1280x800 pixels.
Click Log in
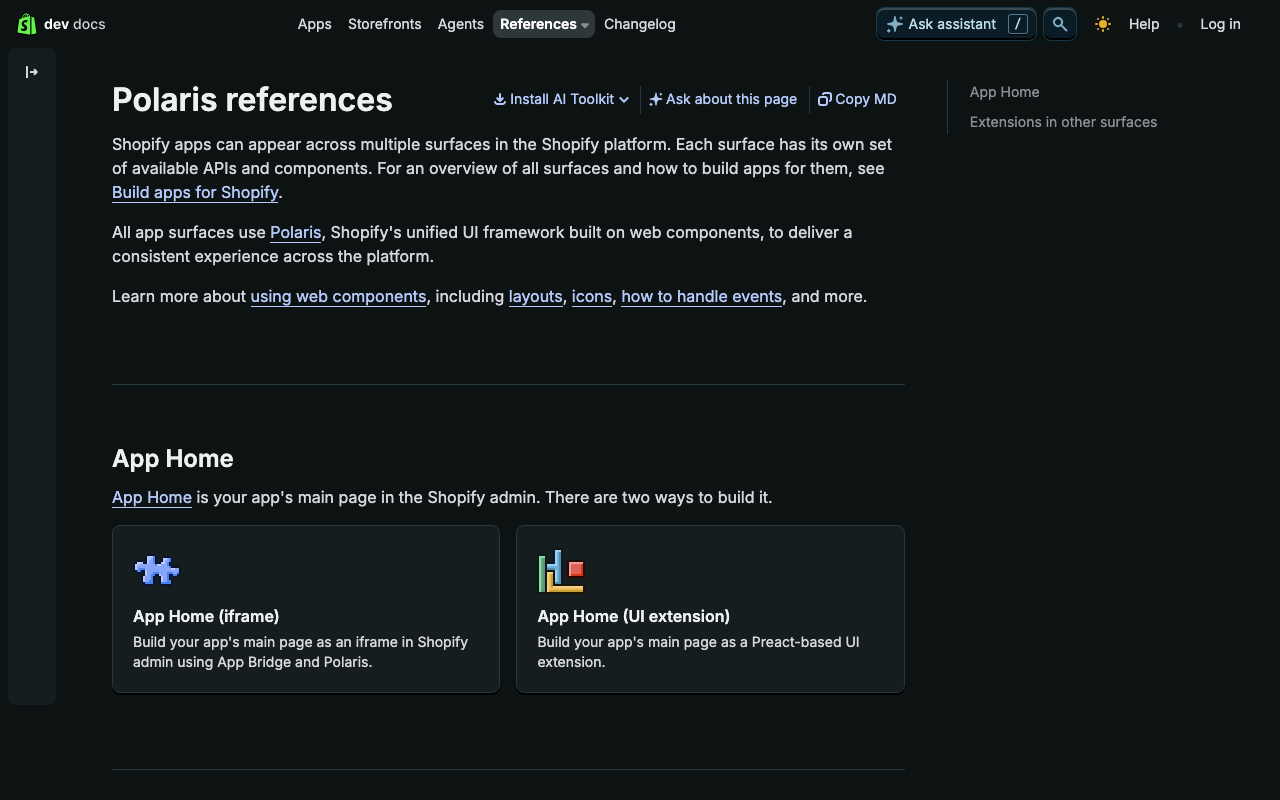click(1220, 24)
